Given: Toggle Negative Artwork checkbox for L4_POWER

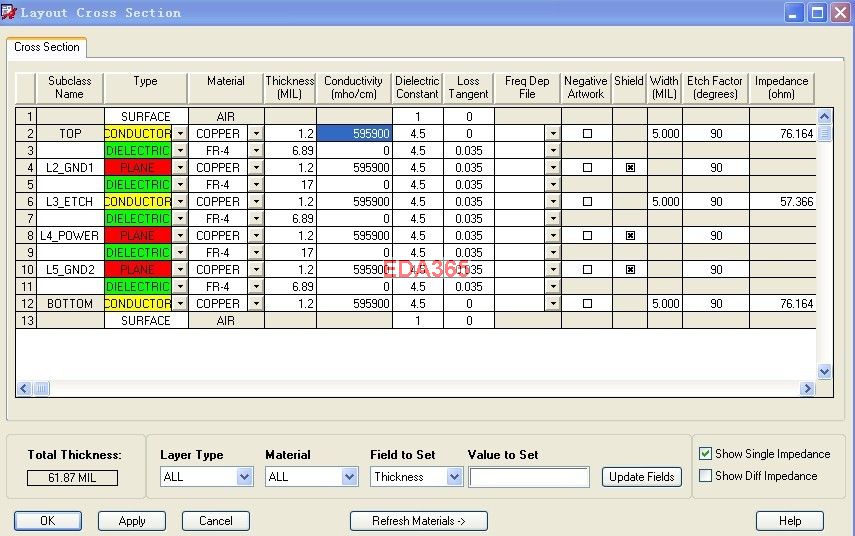Looking at the screenshot, I should pyautogui.click(x=587, y=236).
